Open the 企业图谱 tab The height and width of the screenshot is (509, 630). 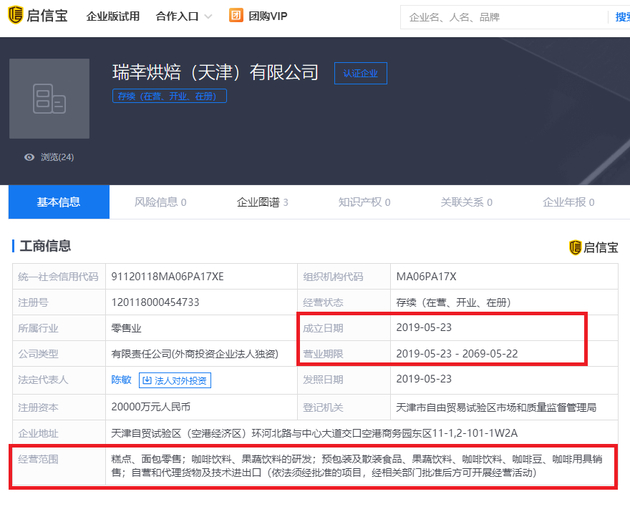(262, 202)
